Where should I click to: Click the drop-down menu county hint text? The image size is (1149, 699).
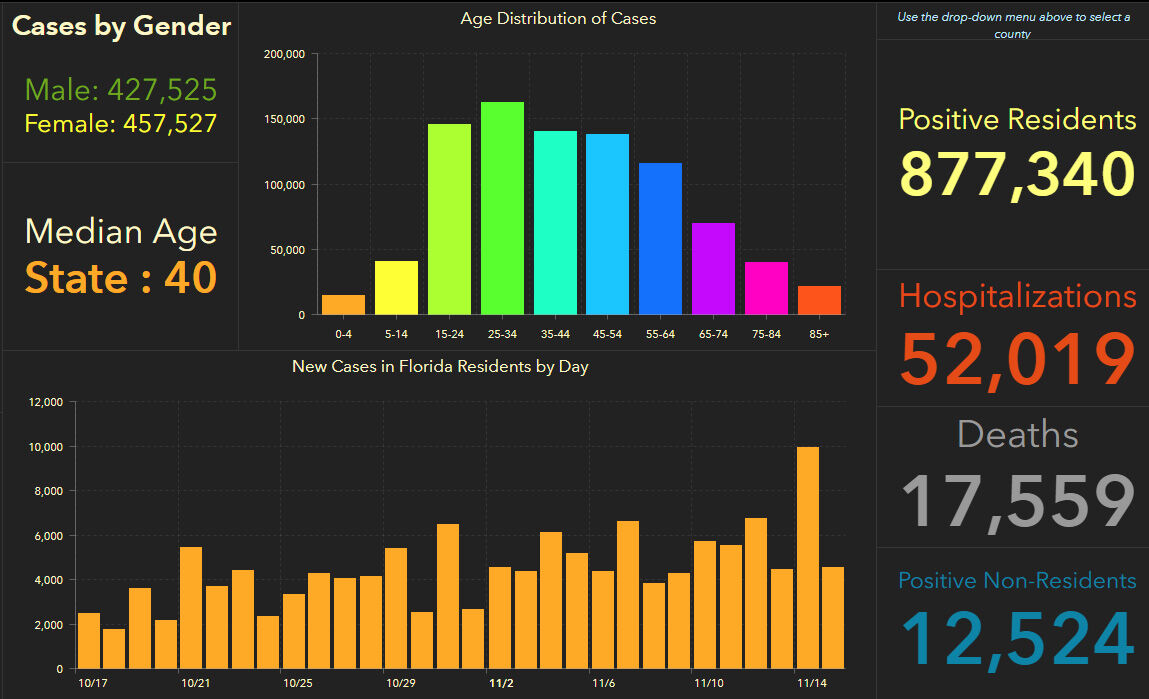[1013, 25]
